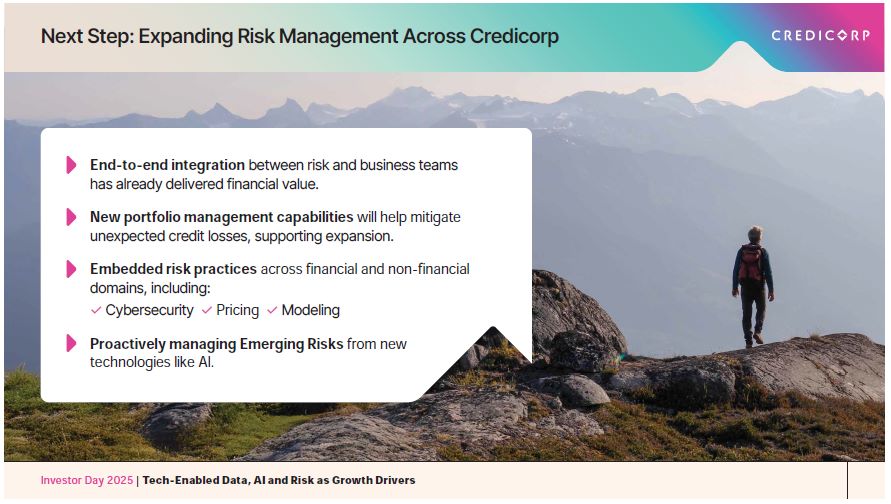Click the bold phrase New portfolio management capabilities

coord(221,217)
